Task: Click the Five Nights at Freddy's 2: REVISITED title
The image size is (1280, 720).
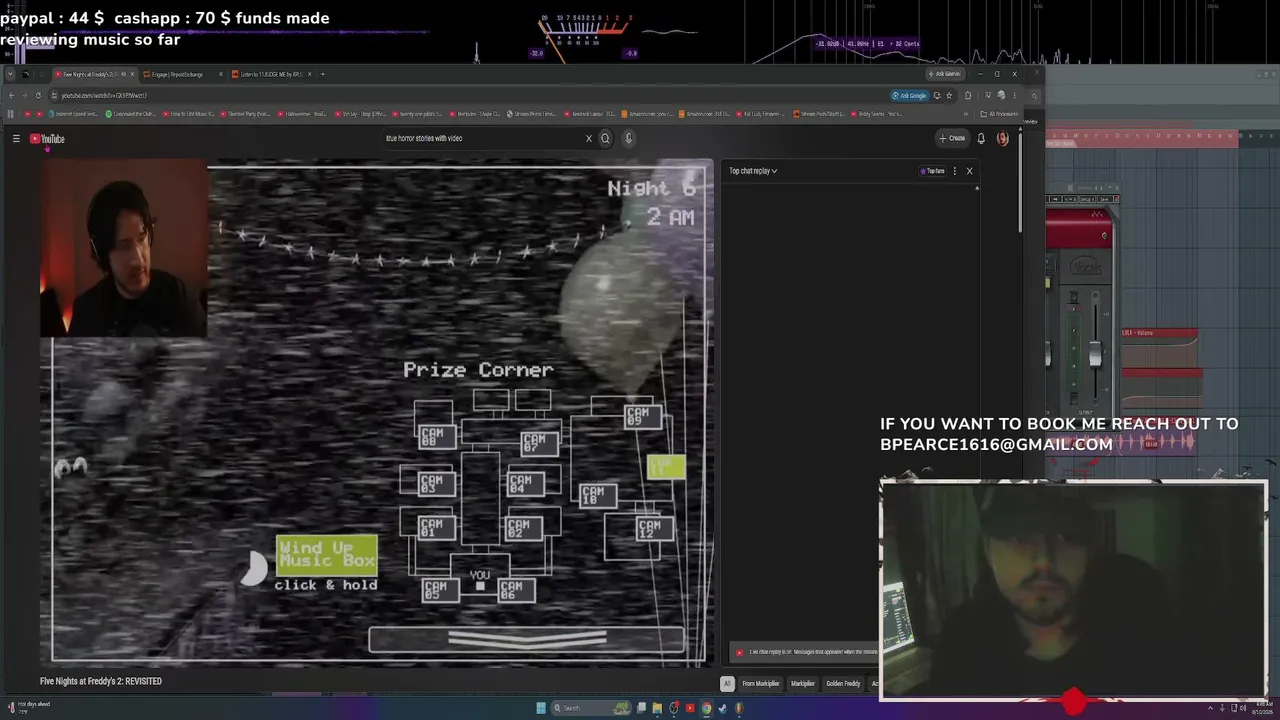Action: pyautogui.click(x=101, y=681)
